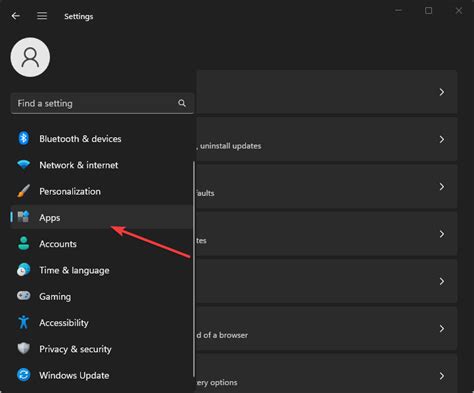
Task: Click the Personalization paintbrush icon
Action: (24, 191)
